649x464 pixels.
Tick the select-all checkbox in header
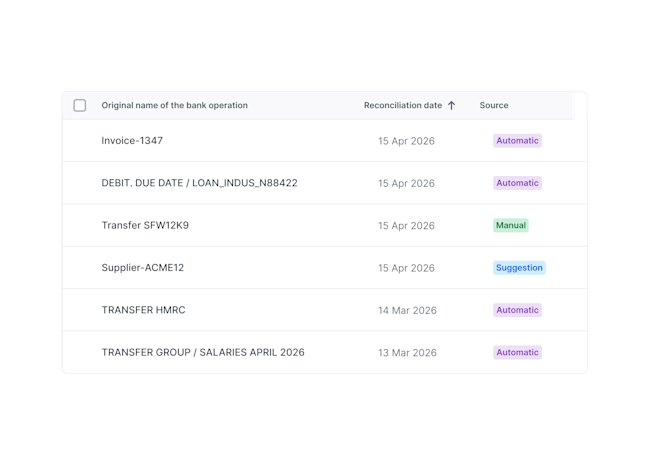pos(79,105)
